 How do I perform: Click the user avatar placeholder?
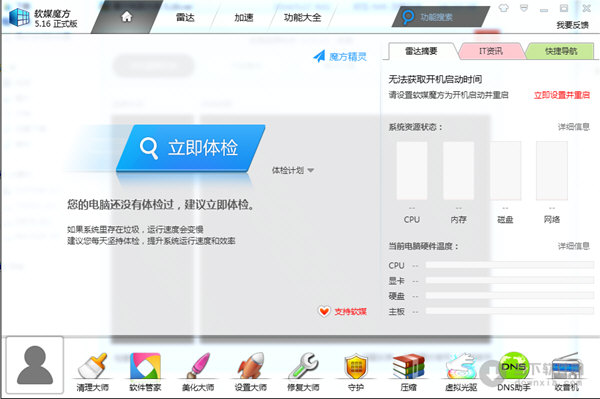(x=35, y=365)
